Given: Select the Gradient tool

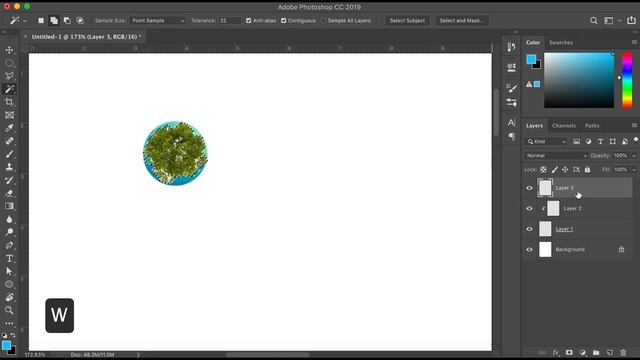Looking at the screenshot, I should (x=9, y=206).
